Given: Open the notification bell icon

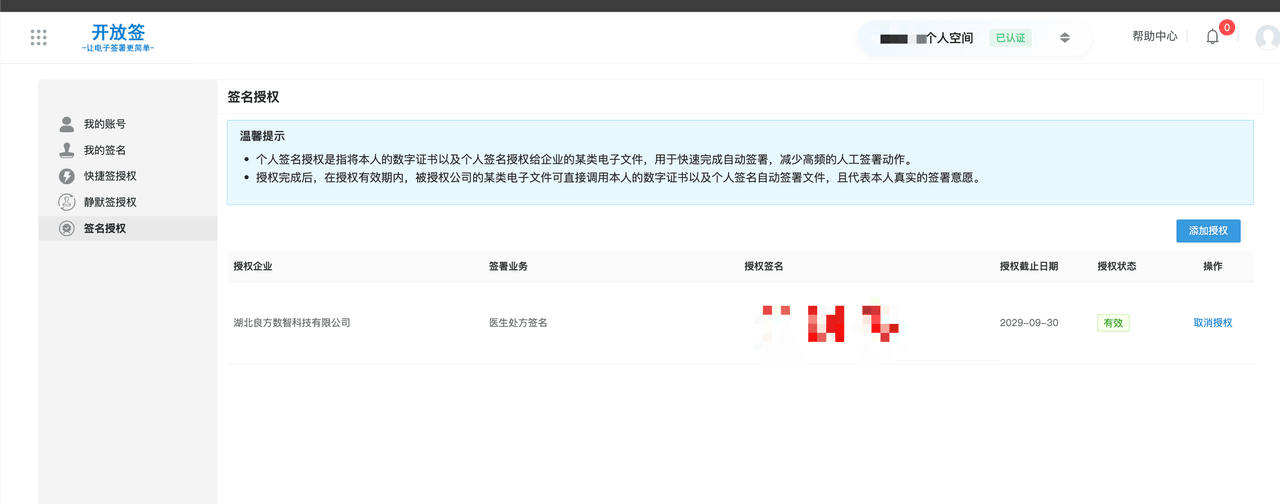Looking at the screenshot, I should 1212,37.
